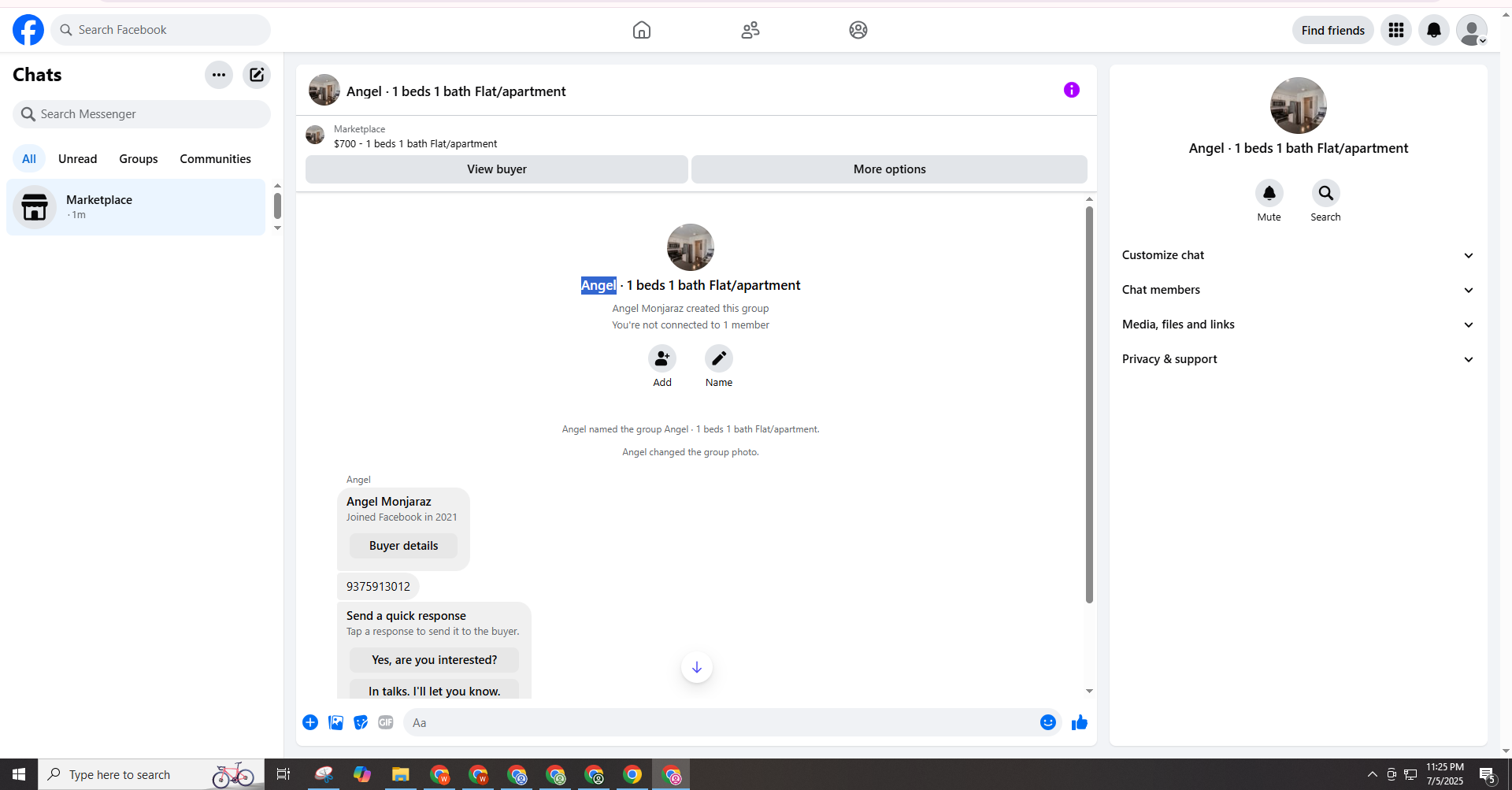Attach a photo with the image icon
Image resolution: width=1512 pixels, height=790 pixels.
pos(335,722)
